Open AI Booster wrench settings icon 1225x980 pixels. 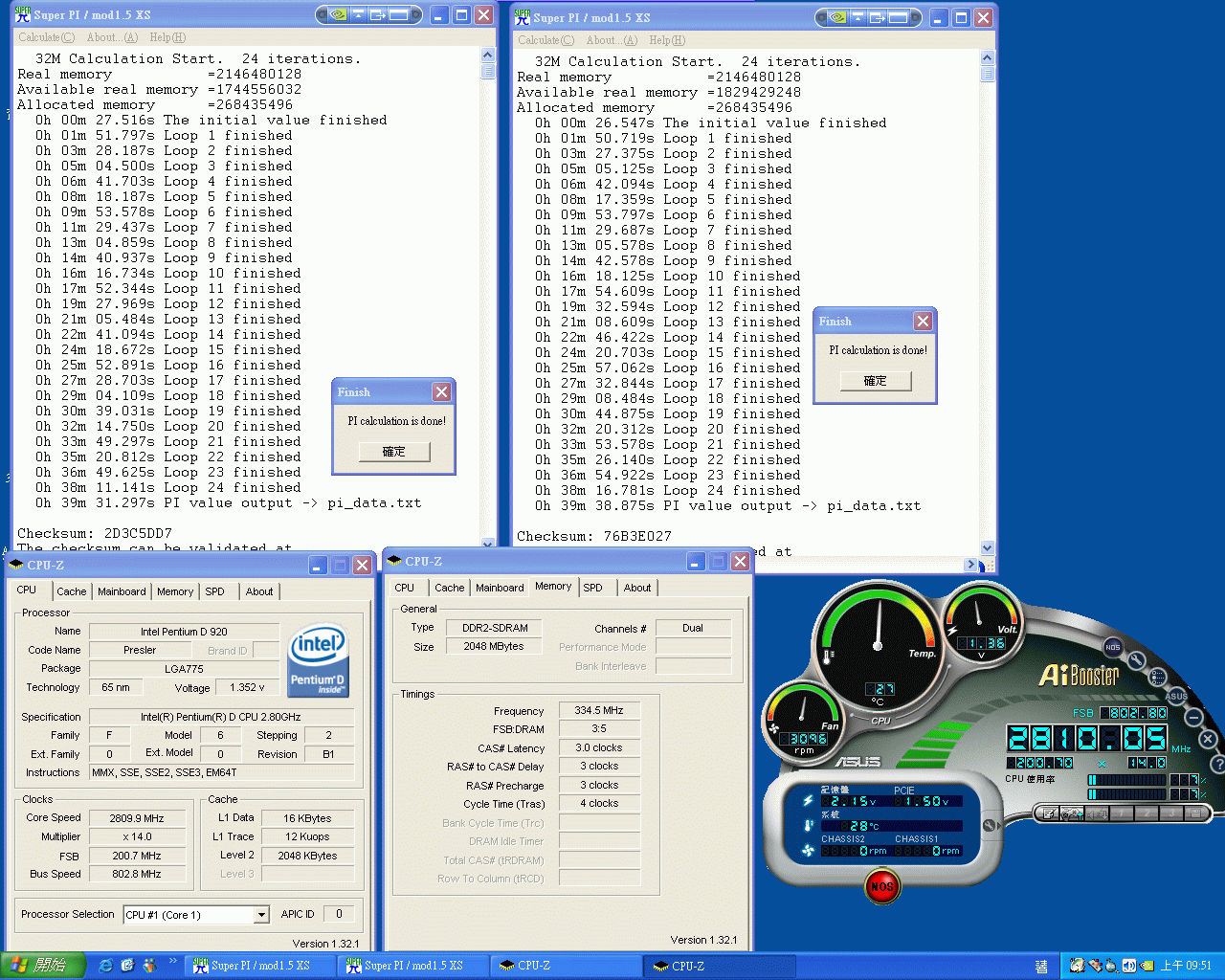(1137, 660)
